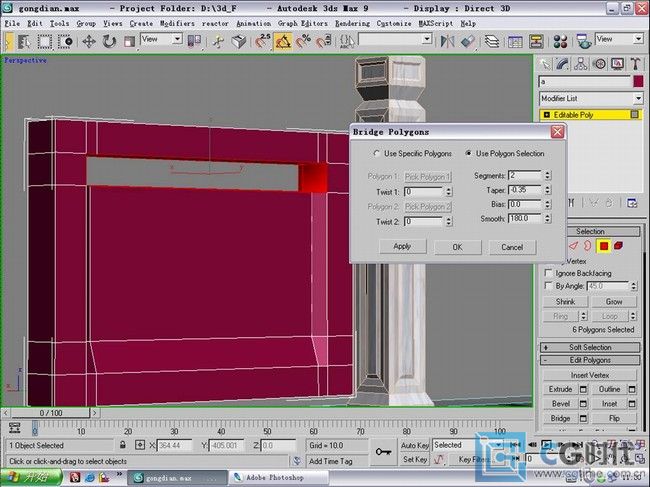Toggle Border sub-object selection level
650x487 pixels.
(x=587, y=246)
